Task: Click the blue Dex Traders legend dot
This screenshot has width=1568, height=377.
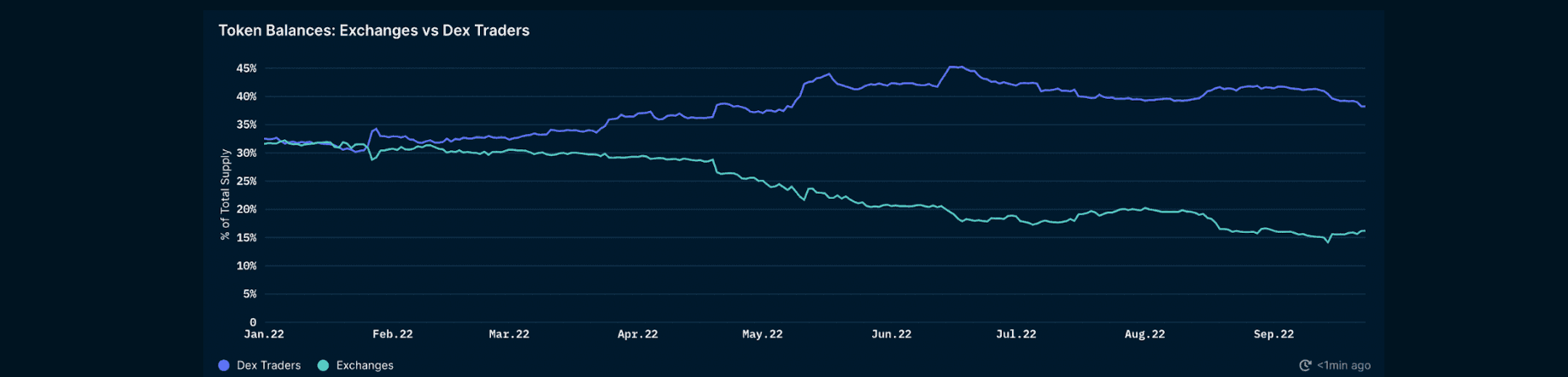Action: click(224, 365)
